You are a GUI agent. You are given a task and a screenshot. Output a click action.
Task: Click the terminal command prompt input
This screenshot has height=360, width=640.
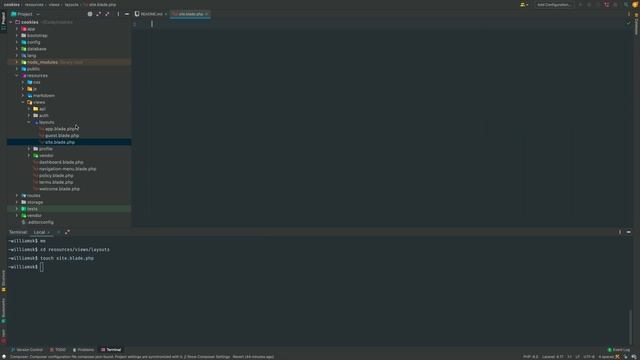(42, 267)
